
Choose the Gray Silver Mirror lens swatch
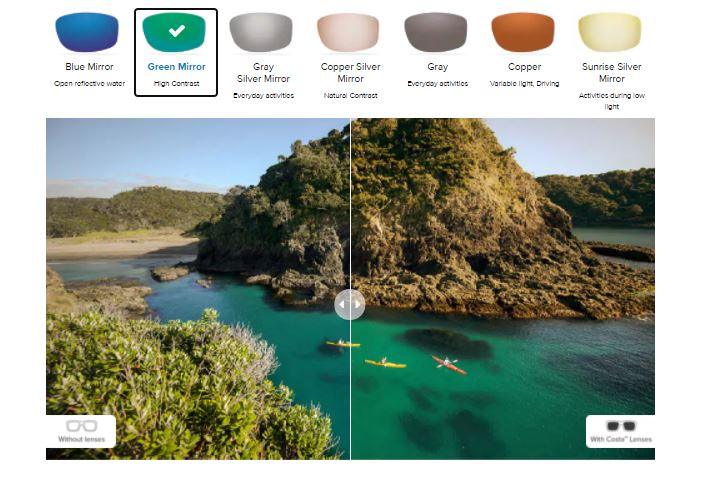(261, 31)
